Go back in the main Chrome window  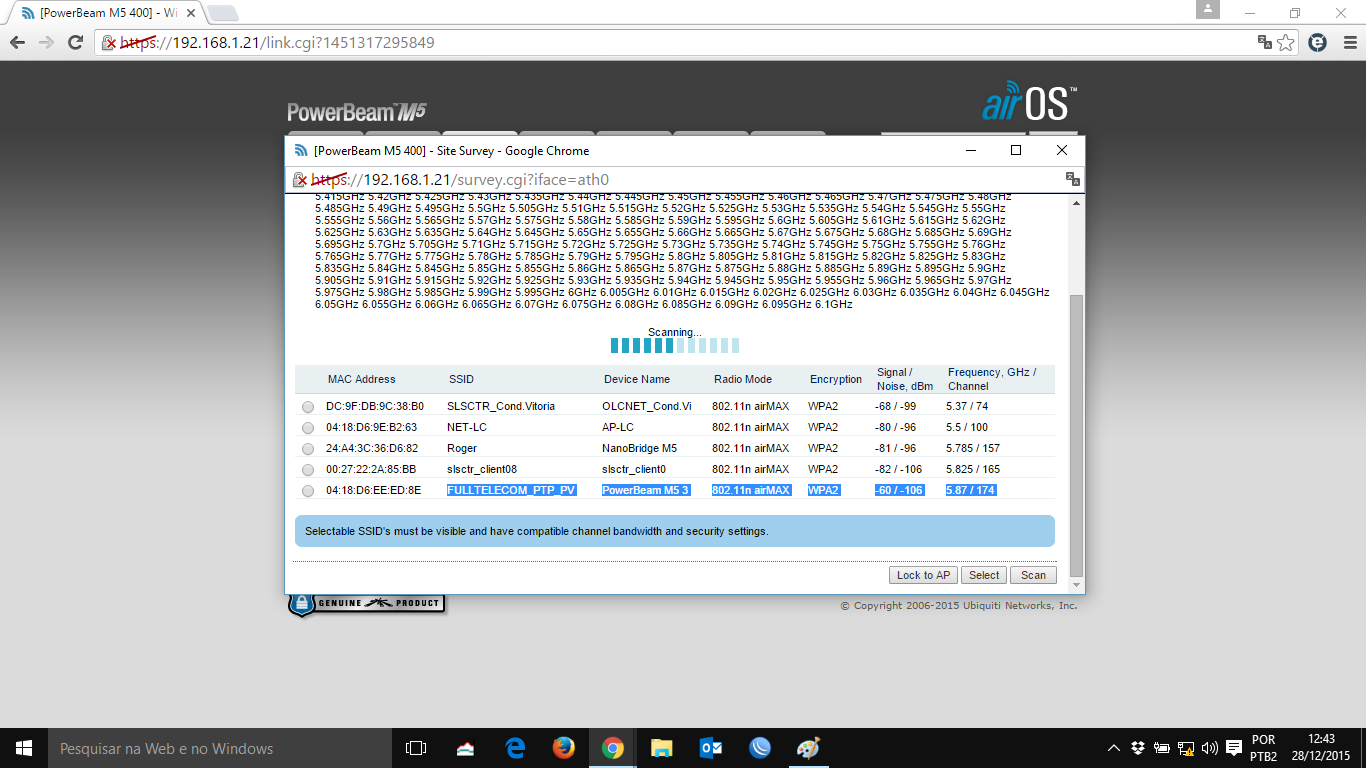tap(17, 43)
